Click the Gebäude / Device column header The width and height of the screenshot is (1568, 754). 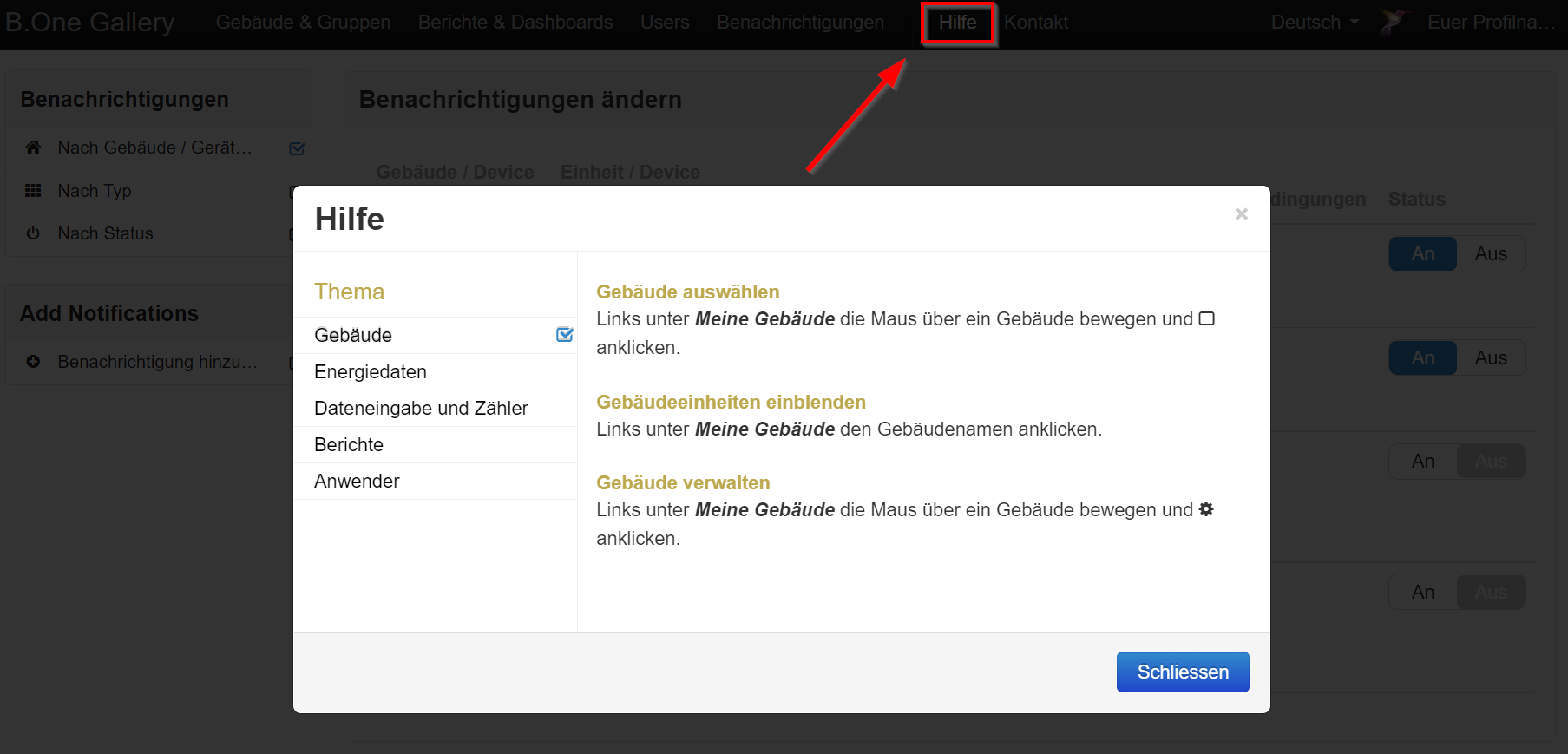455,172
